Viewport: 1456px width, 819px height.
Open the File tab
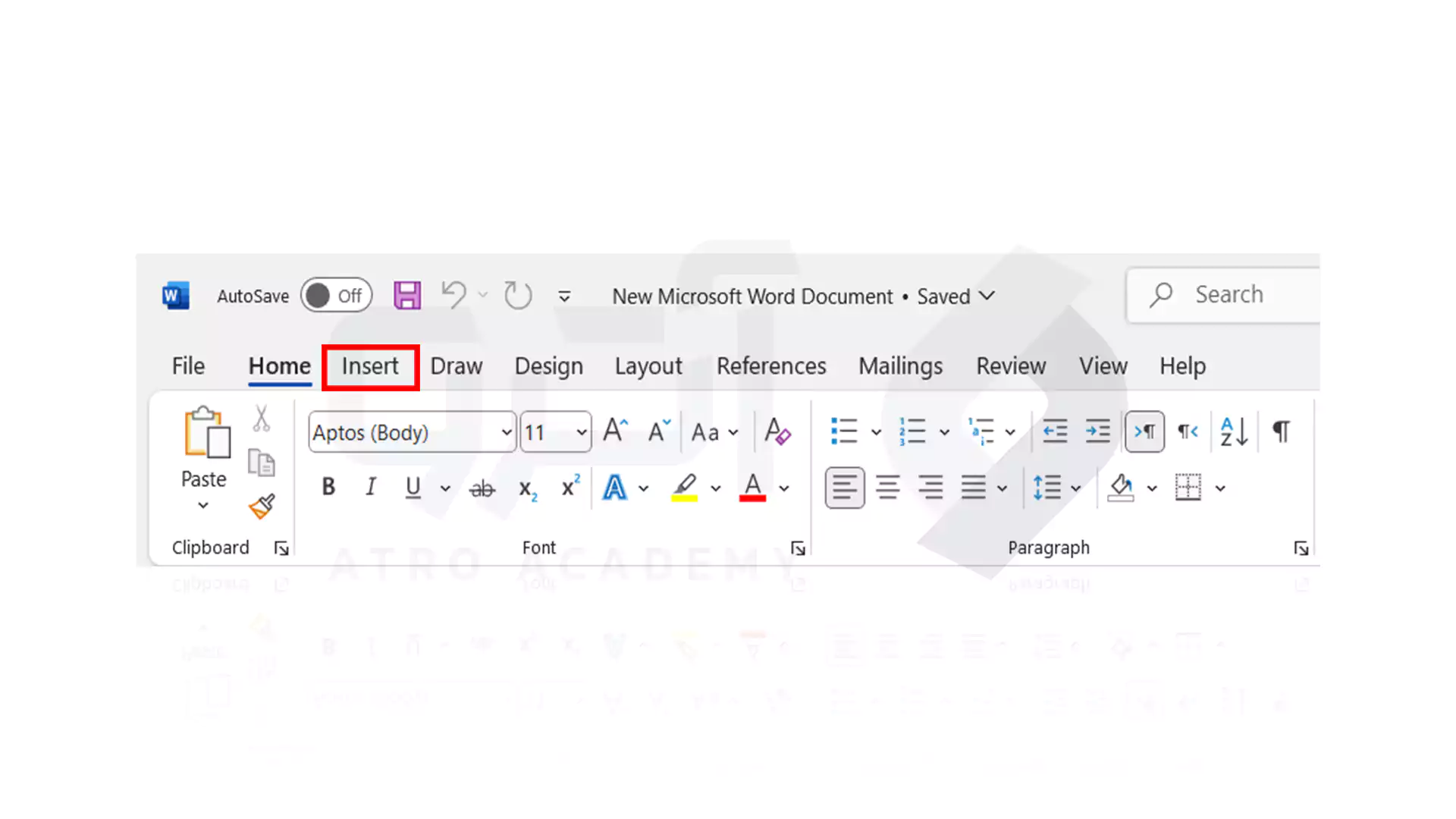coord(188,366)
